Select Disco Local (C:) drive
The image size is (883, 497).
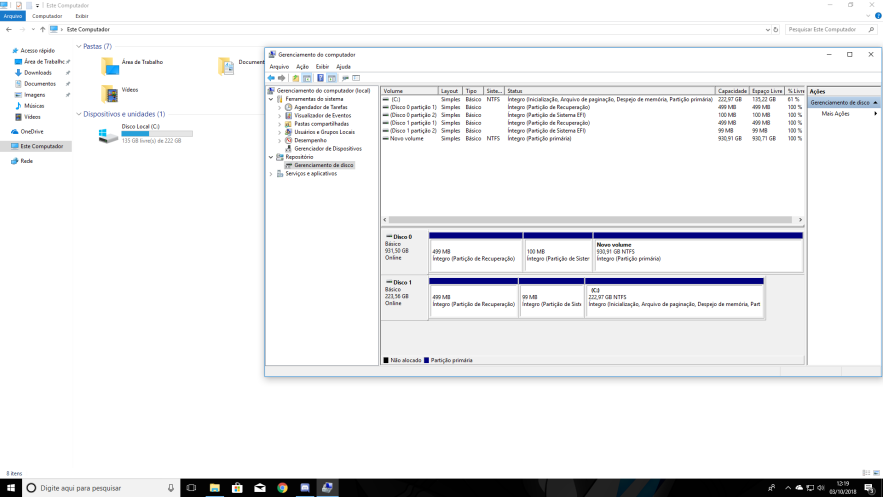point(145,134)
